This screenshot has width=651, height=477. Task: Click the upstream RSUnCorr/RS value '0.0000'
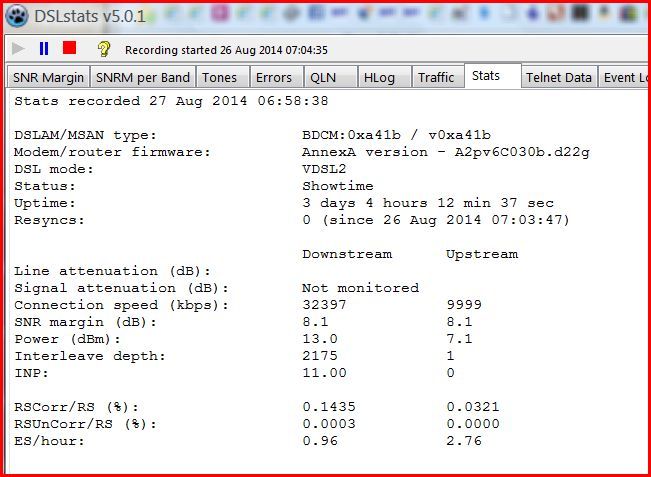(473, 424)
